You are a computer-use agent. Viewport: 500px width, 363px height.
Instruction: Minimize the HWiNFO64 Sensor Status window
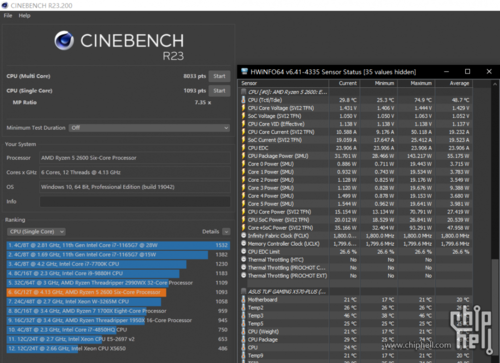(x=446, y=71)
